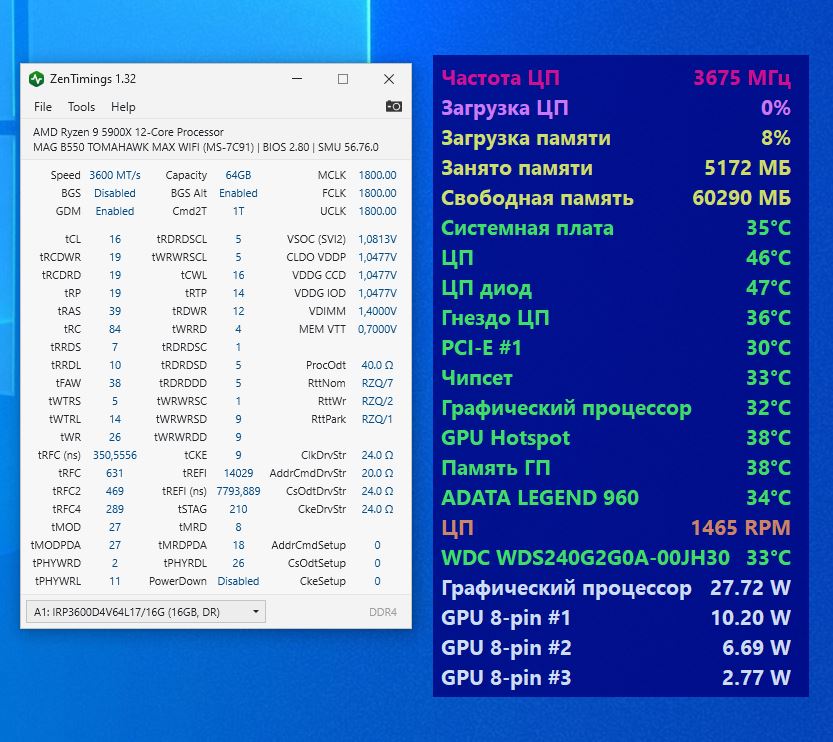Click the MCLK 1800.00 value
833x742 pixels.
(x=377, y=175)
